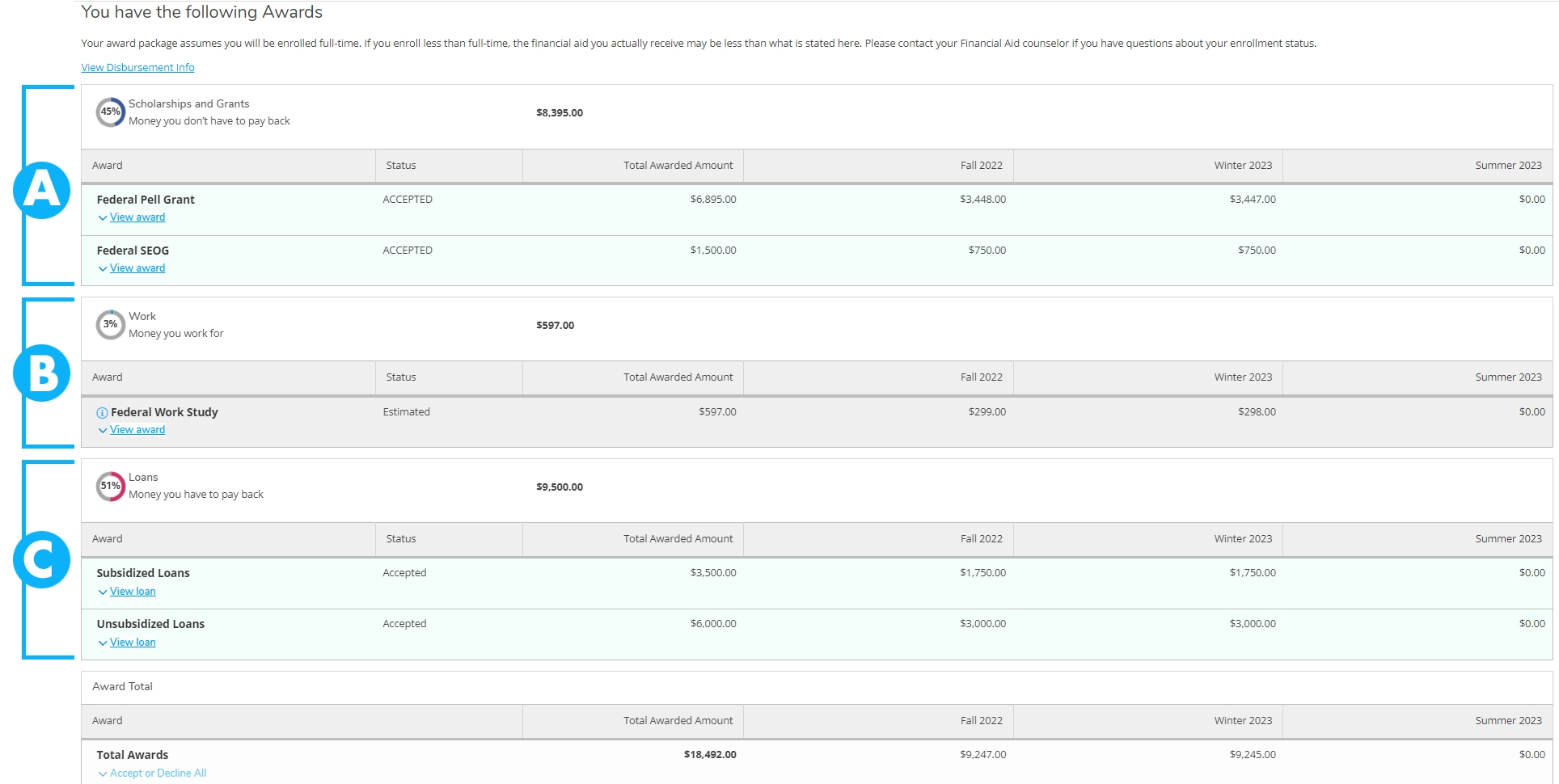This screenshot has width=1559, height=784.
Task: Click Total Awarded Amount header in Scholarships table
Action: pos(678,166)
